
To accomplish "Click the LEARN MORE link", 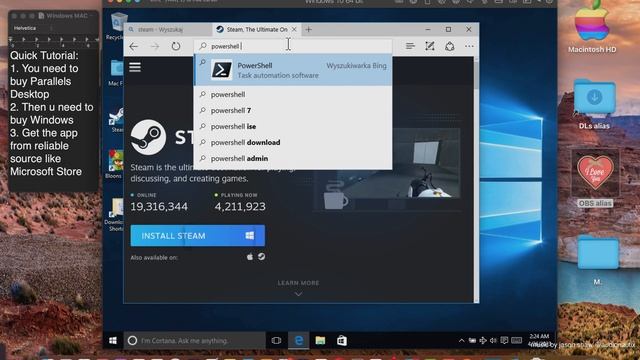I will (298, 283).
